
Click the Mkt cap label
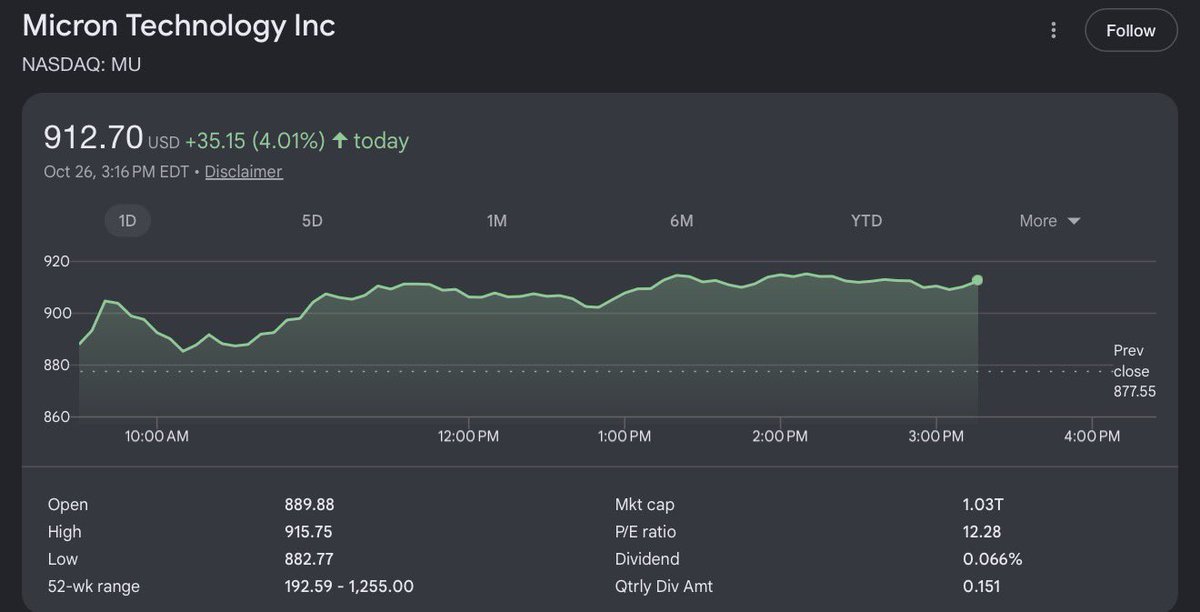tap(645, 505)
